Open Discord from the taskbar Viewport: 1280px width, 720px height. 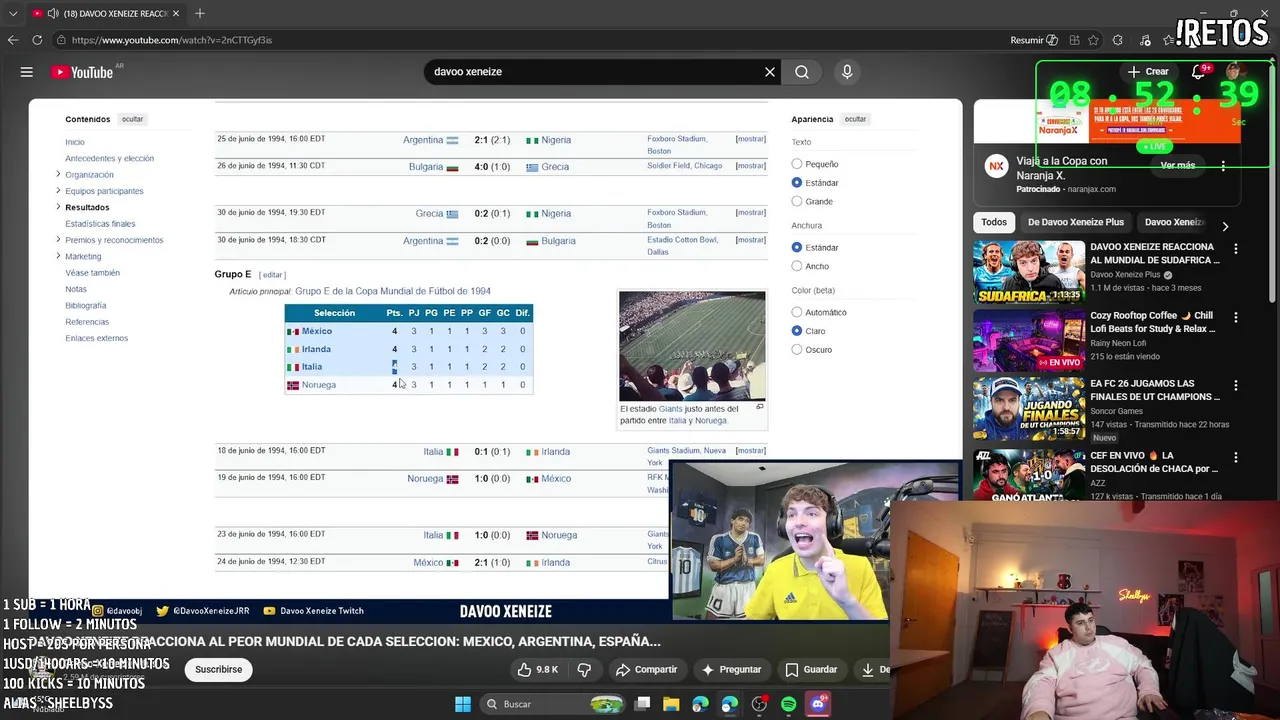[818, 704]
